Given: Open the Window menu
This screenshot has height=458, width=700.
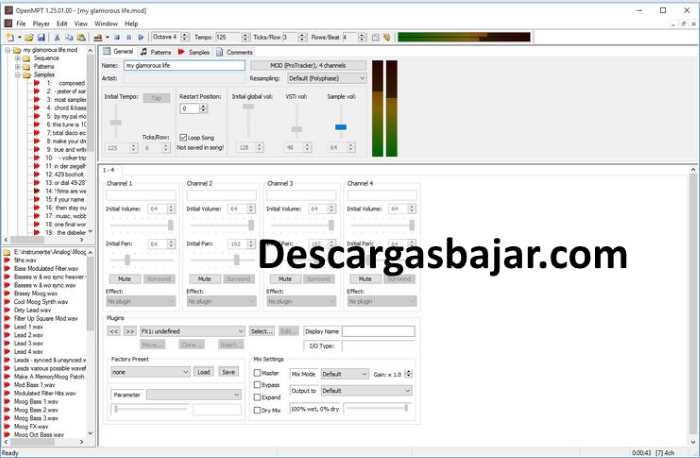Looking at the screenshot, I should (x=106, y=24).
